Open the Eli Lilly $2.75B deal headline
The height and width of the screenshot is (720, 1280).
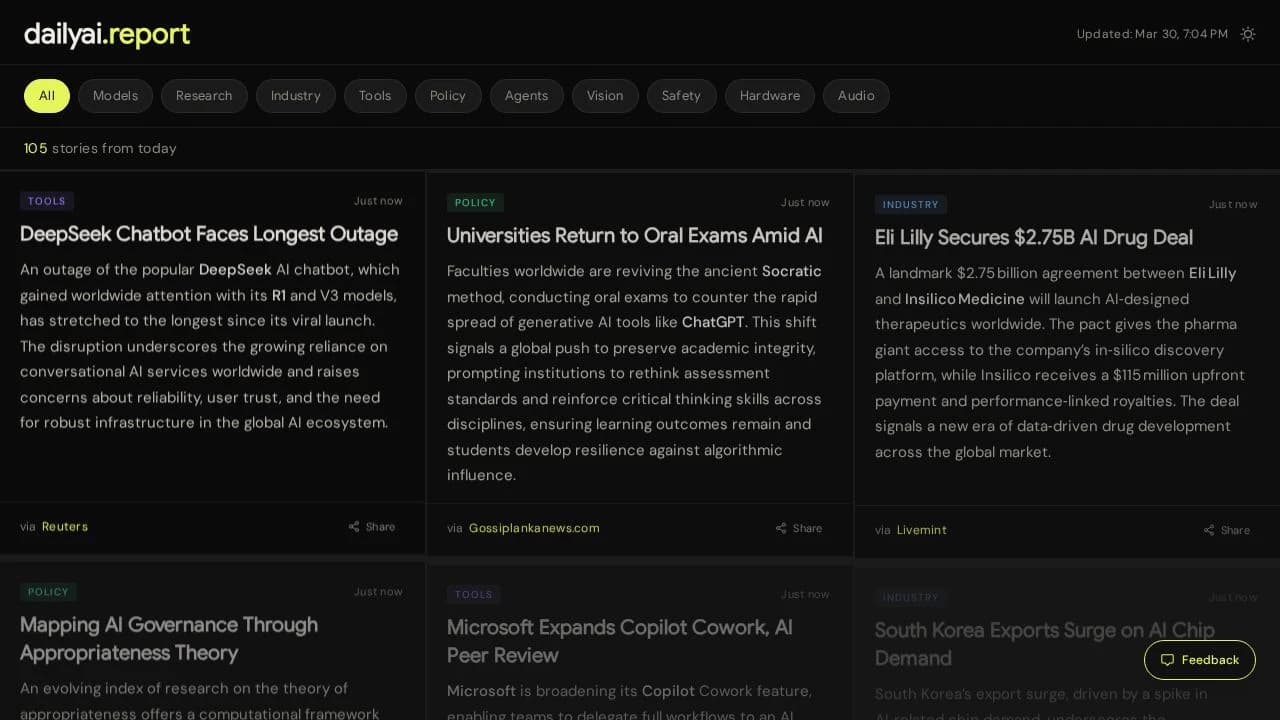pyautogui.click(x=1033, y=237)
